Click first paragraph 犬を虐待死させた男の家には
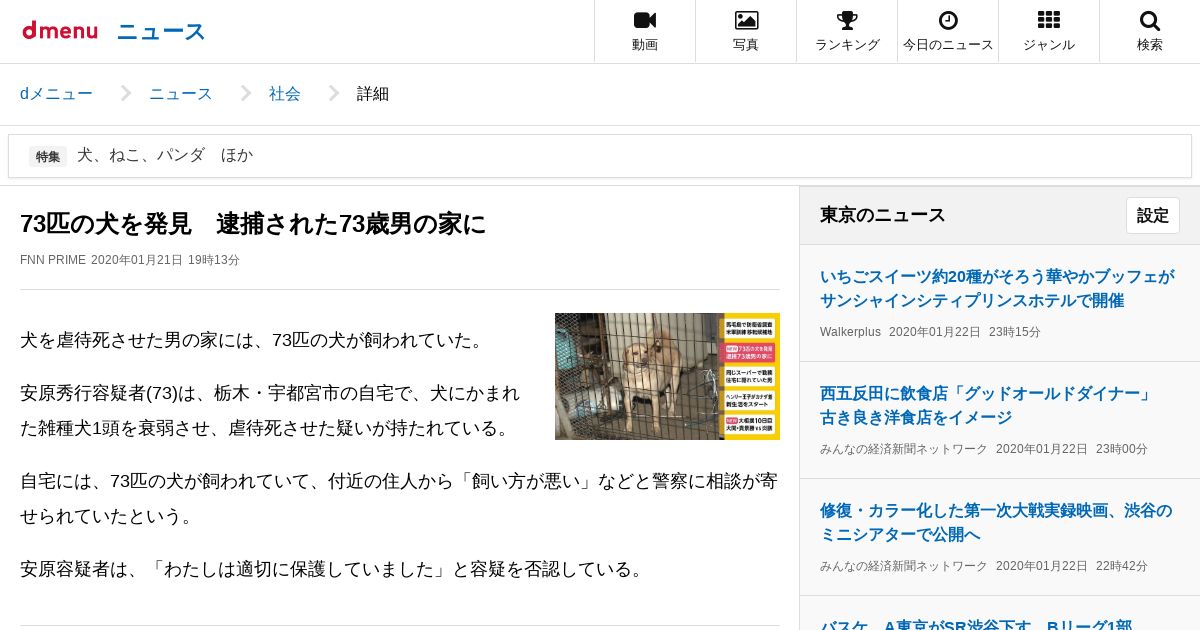This screenshot has width=1200, height=630. pos(254,340)
